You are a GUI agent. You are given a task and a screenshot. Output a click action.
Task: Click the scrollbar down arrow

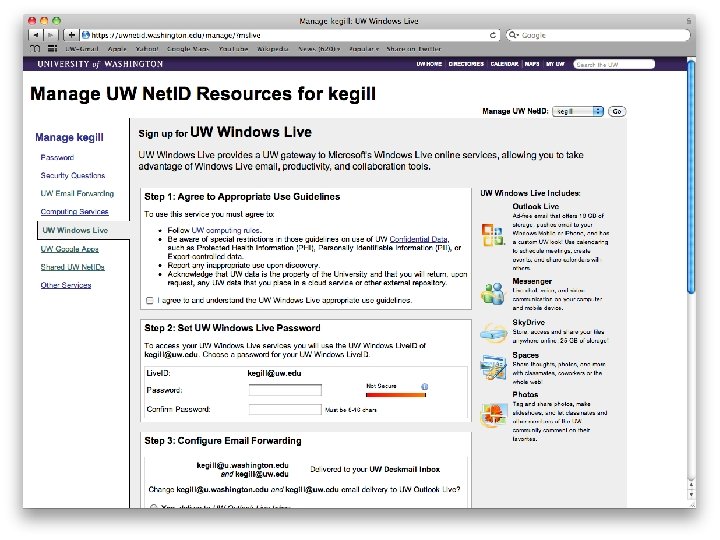691,495
